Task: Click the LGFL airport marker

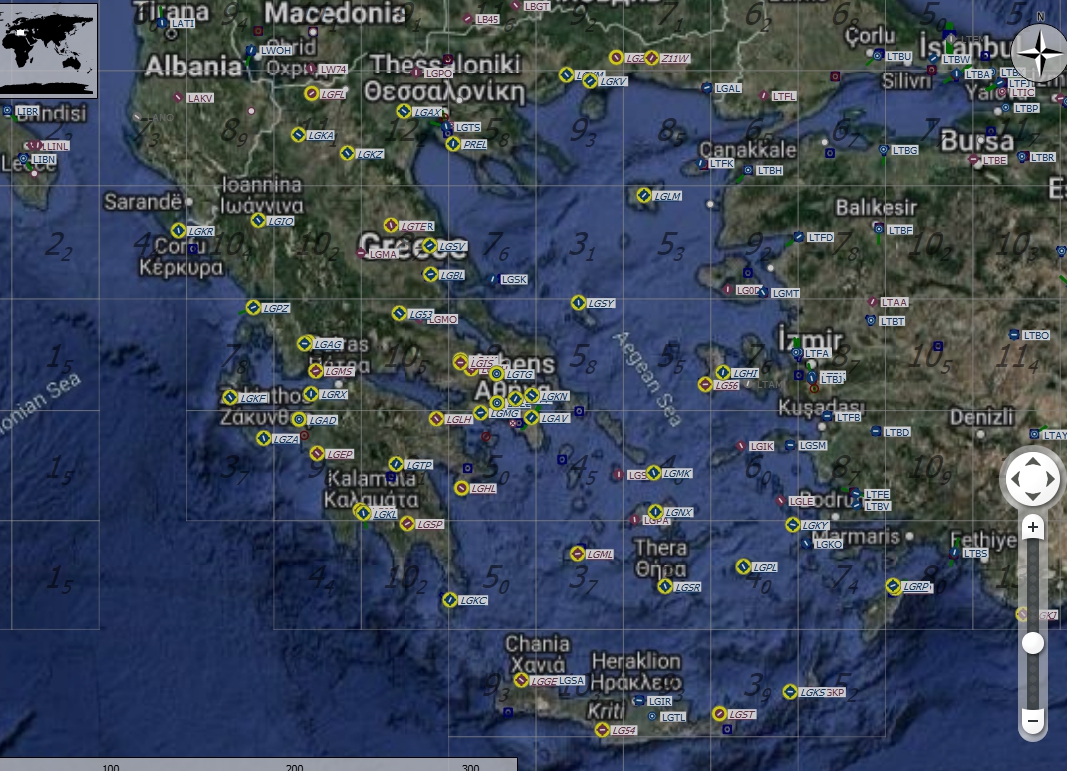Action: [x=312, y=94]
